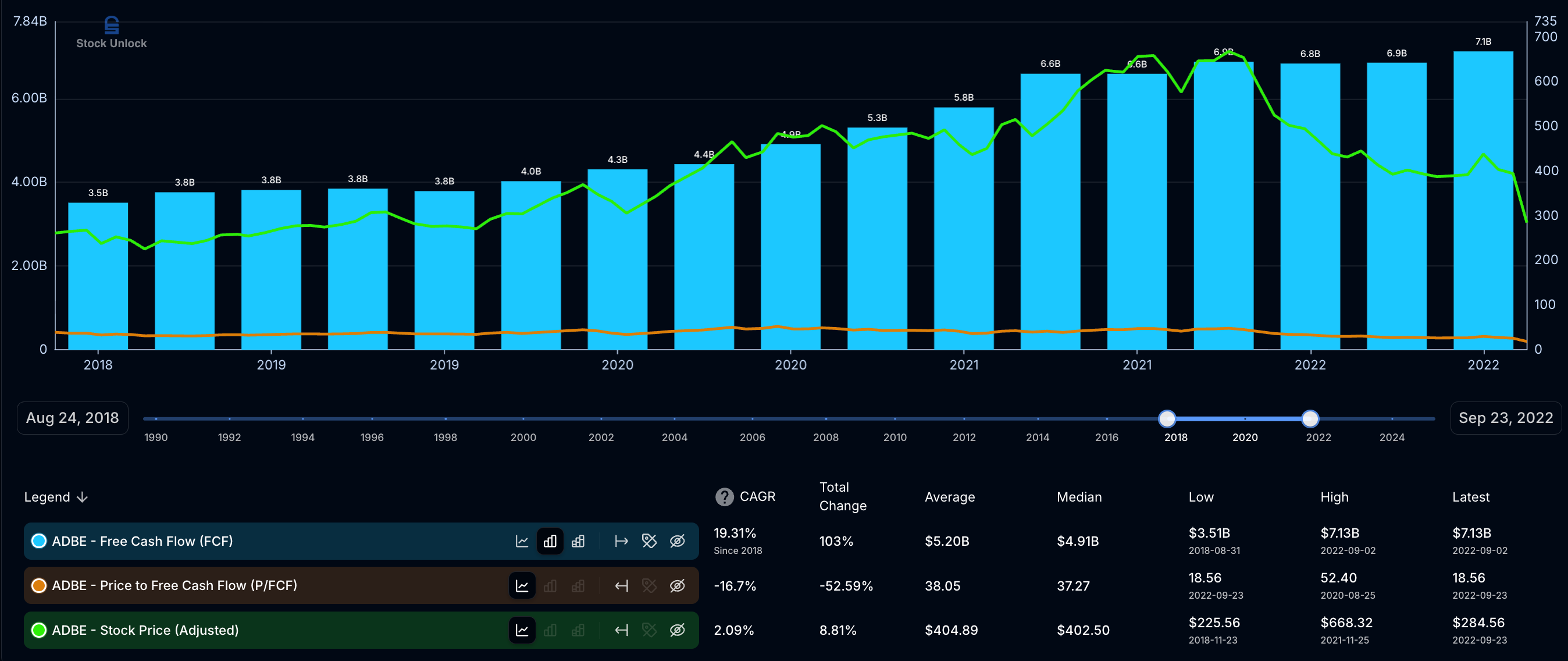
Task: Click the orange P/FCF color swatch
Action: pos(39,585)
